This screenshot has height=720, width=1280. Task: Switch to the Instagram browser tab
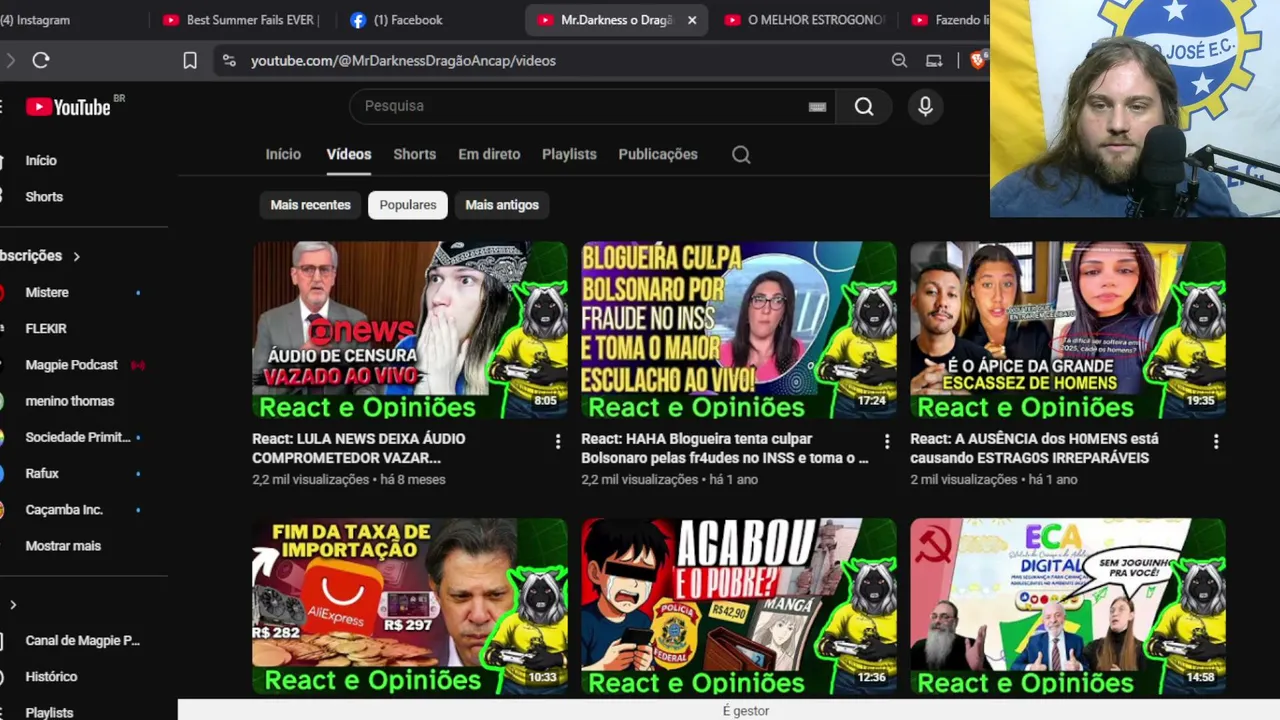pyautogui.click(x=40, y=20)
